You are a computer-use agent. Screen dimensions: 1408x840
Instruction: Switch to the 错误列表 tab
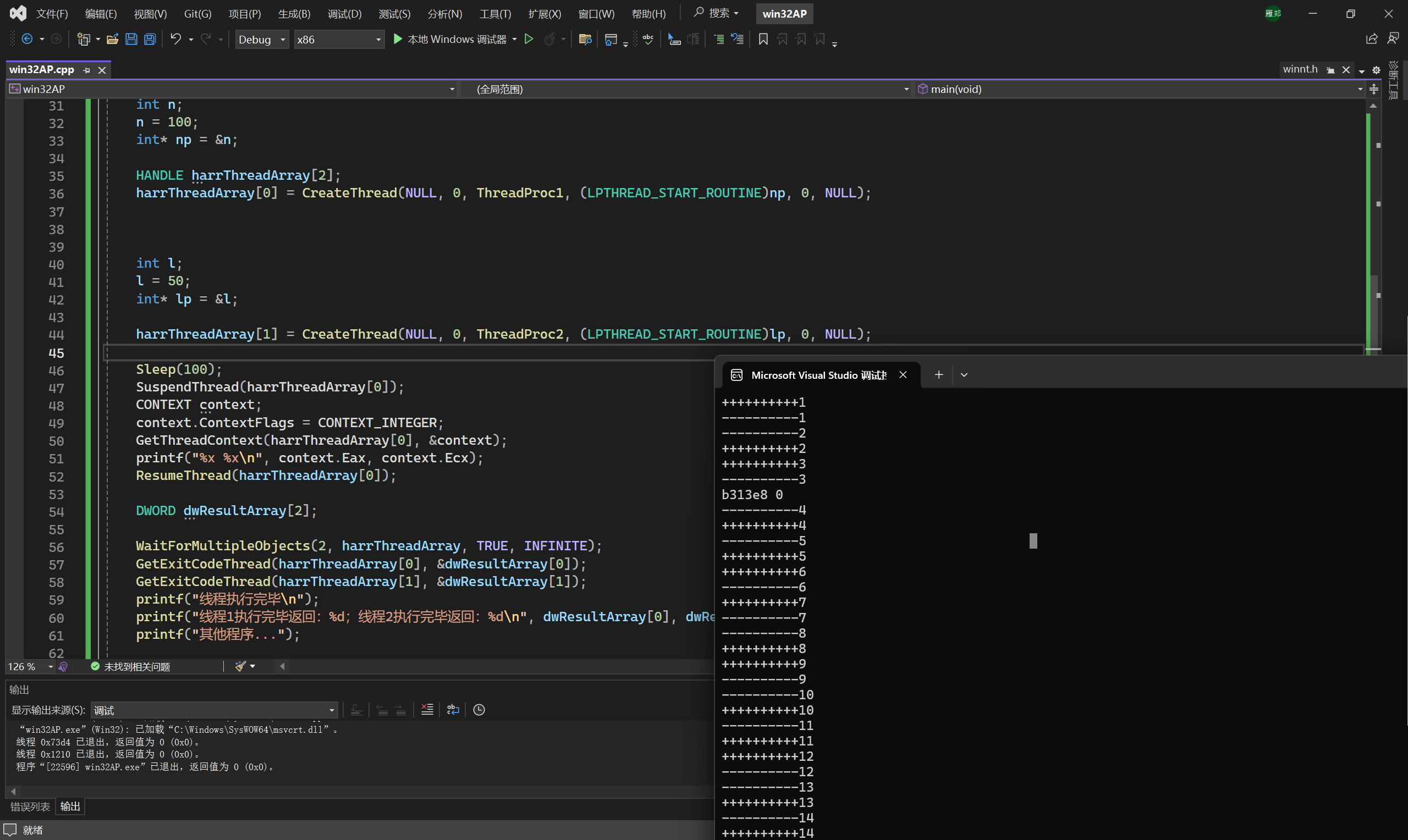point(30,806)
